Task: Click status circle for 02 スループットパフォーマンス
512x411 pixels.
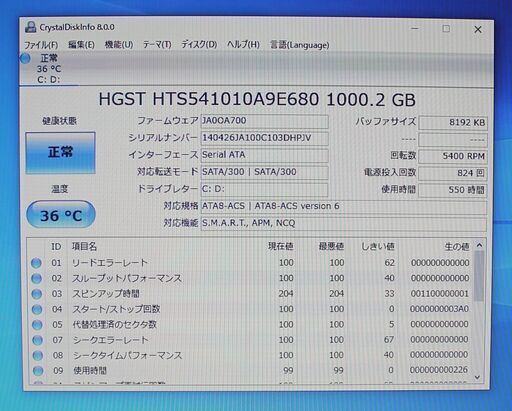Action: point(36,278)
